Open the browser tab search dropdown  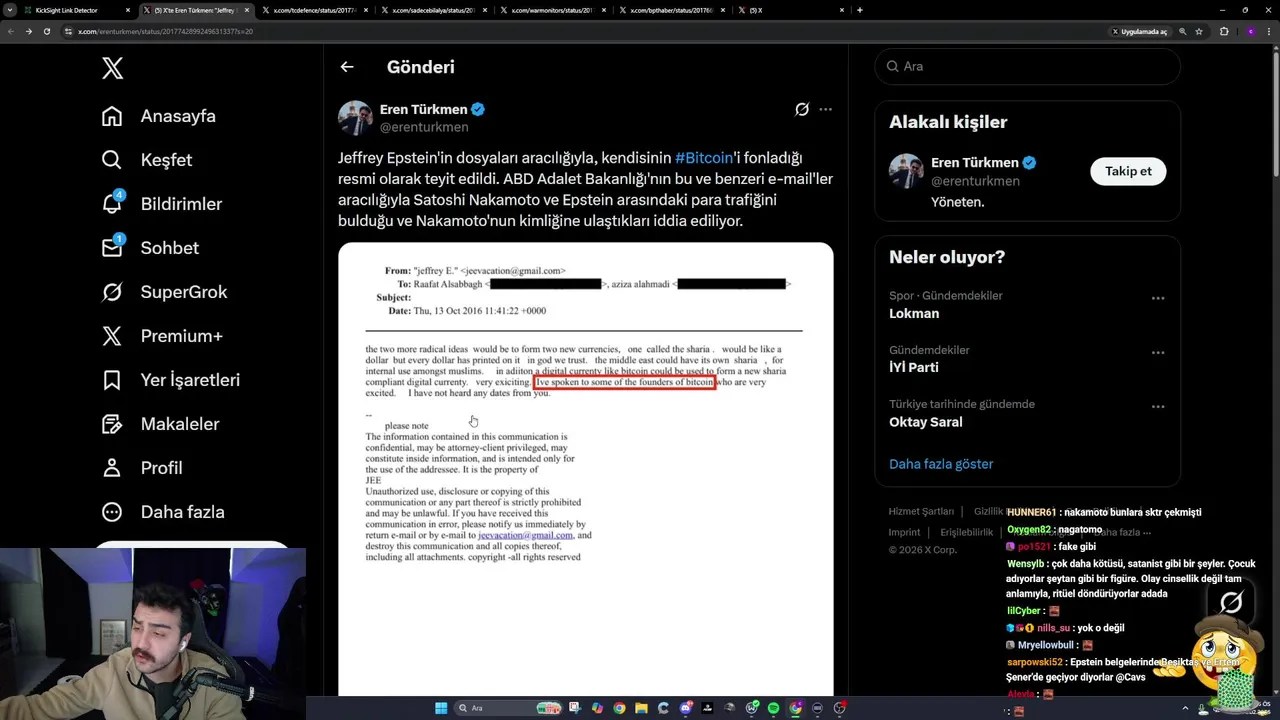(10, 10)
